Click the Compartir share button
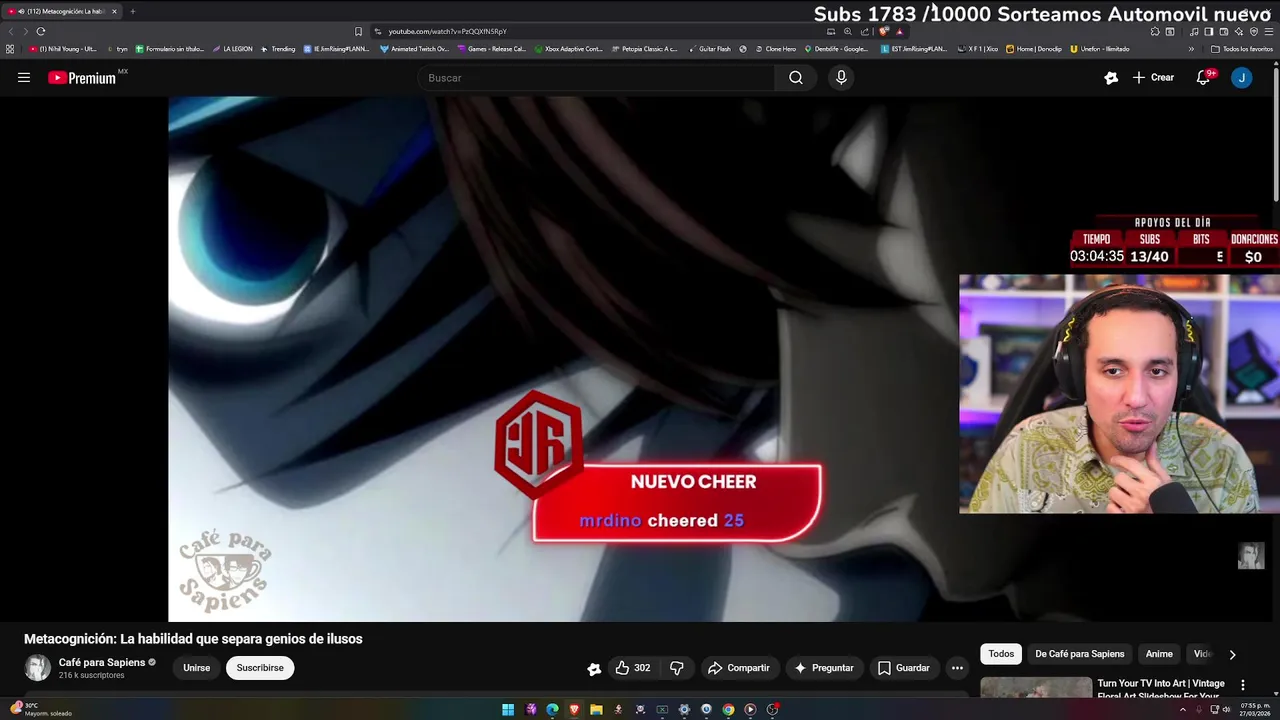 click(x=739, y=668)
